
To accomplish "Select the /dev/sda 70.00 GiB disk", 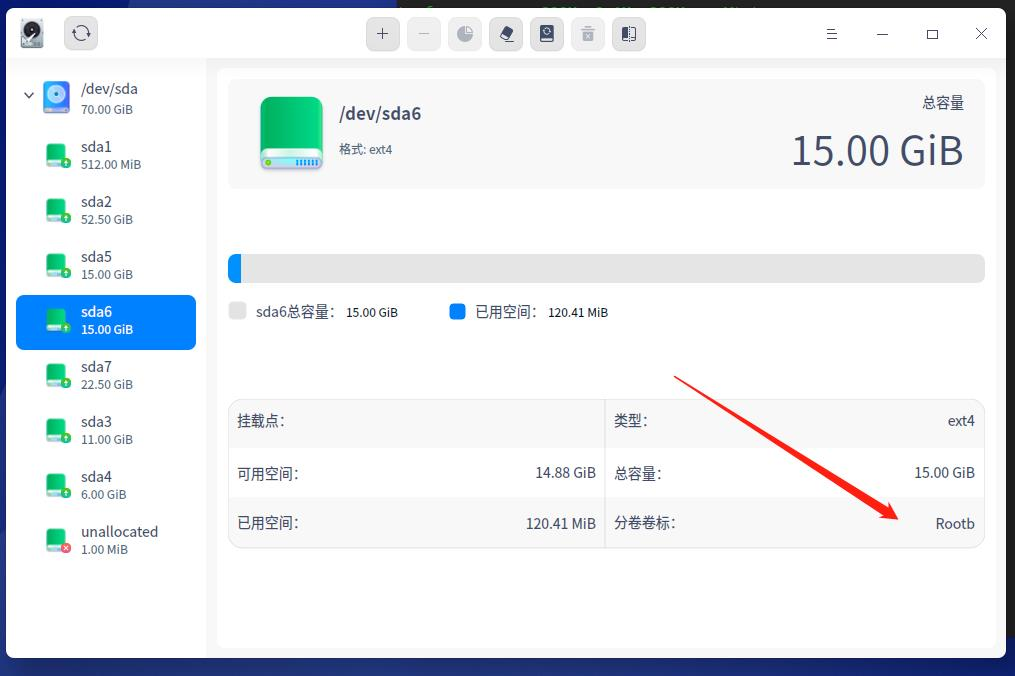I will [106, 98].
